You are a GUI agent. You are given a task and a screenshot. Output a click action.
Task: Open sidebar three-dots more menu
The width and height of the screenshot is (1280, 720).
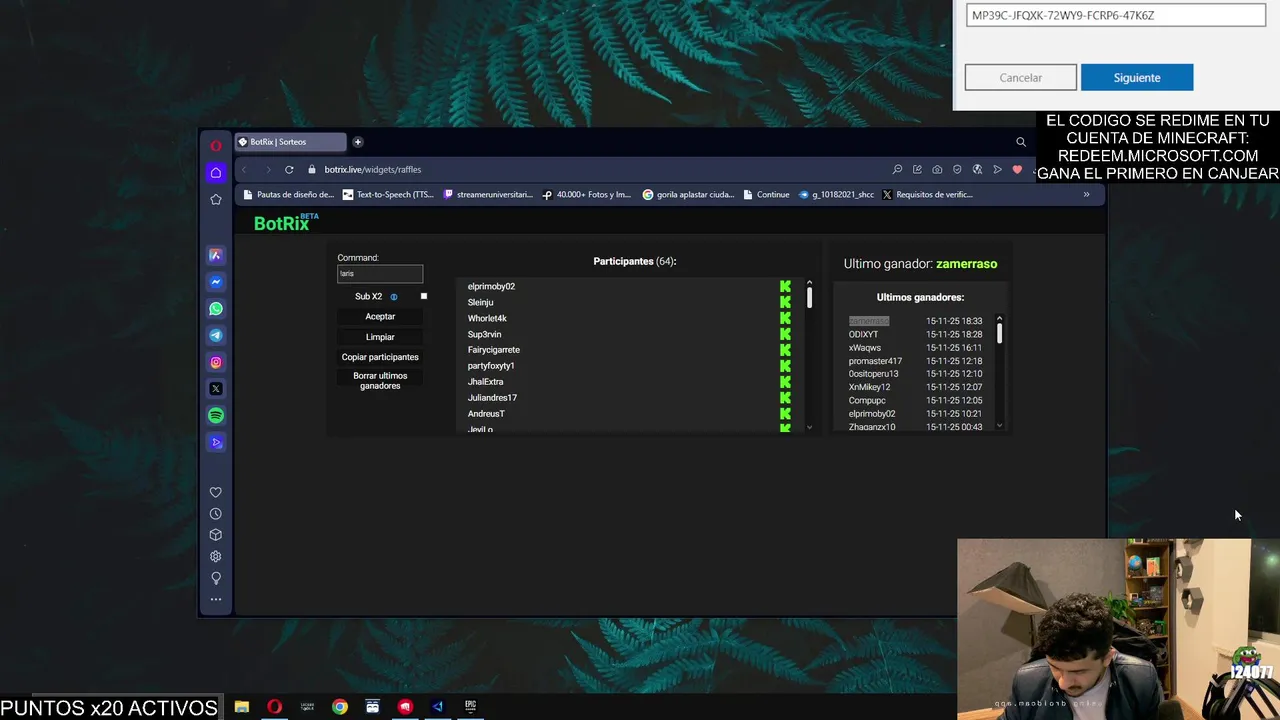(x=215, y=600)
